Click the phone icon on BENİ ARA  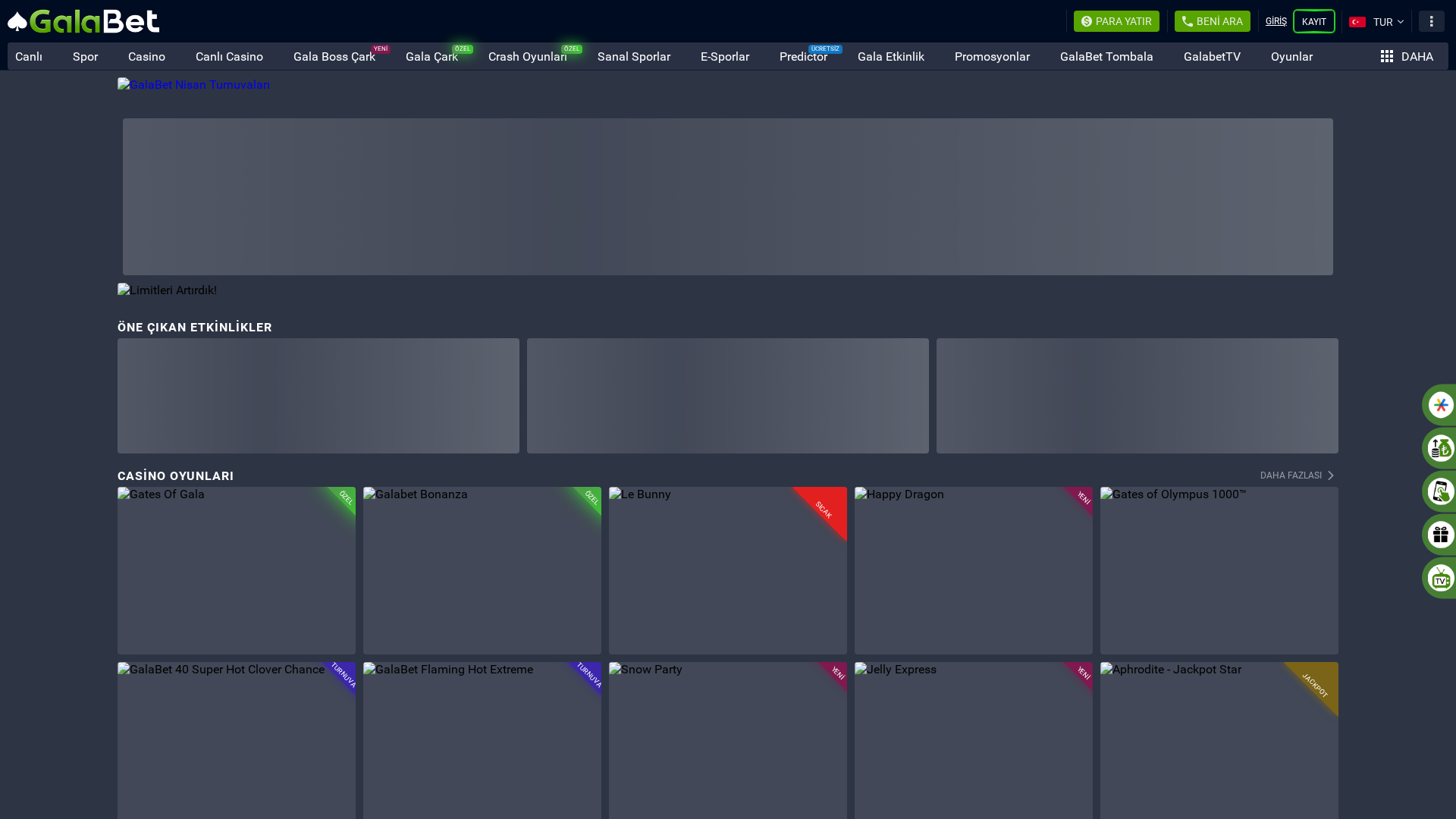coord(1188,21)
